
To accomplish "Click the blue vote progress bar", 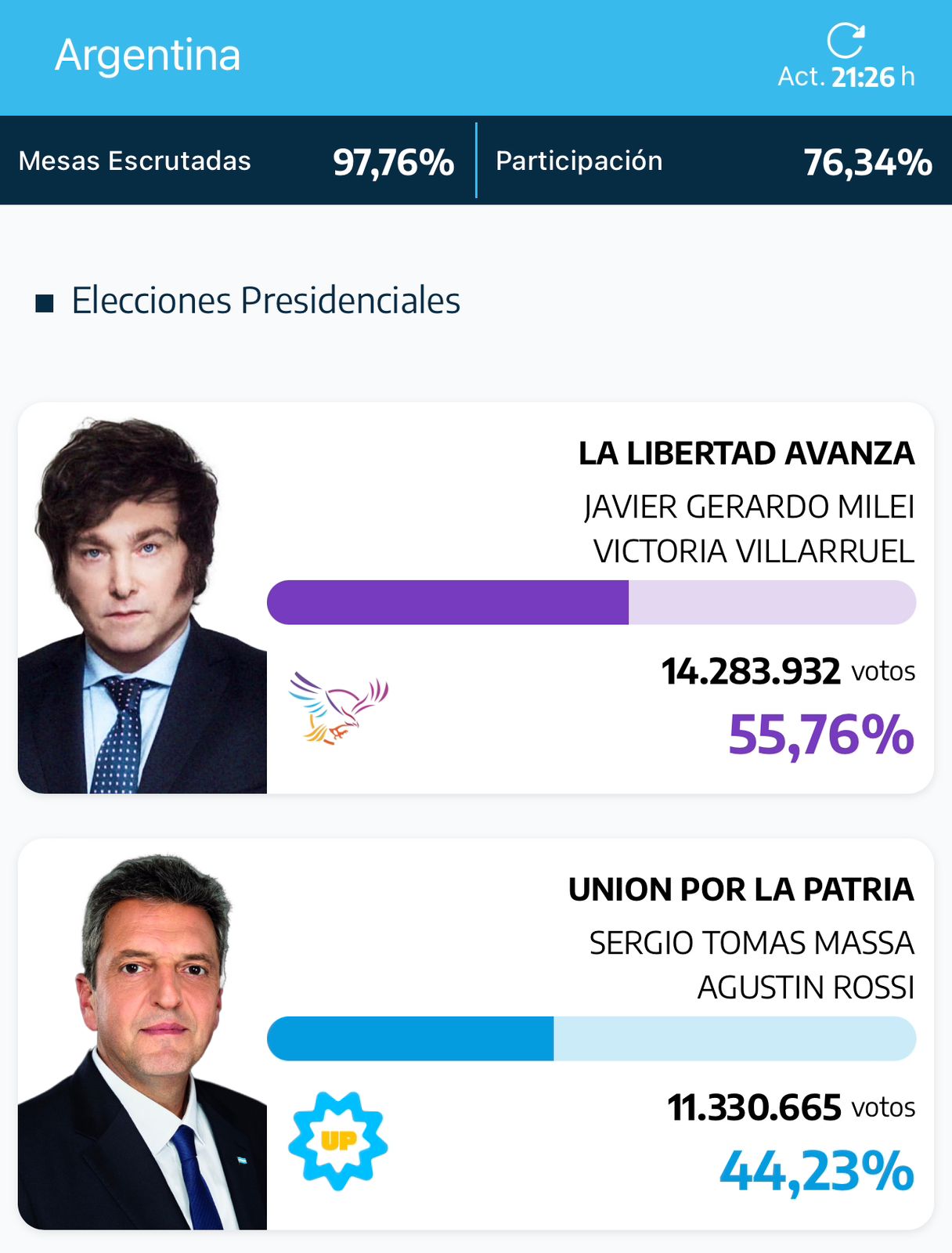I will point(591,1038).
